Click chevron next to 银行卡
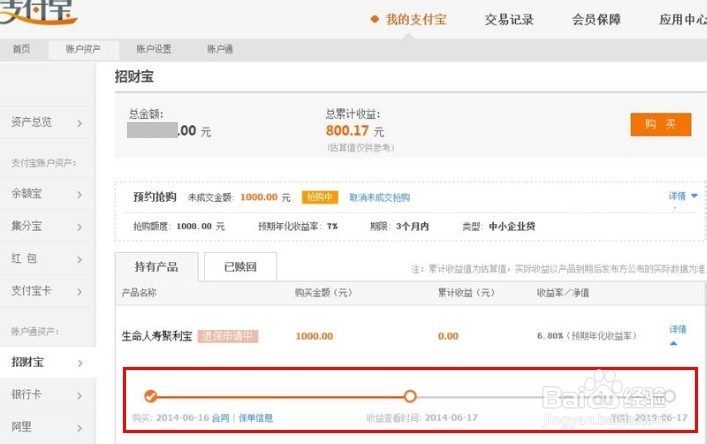 [79, 396]
